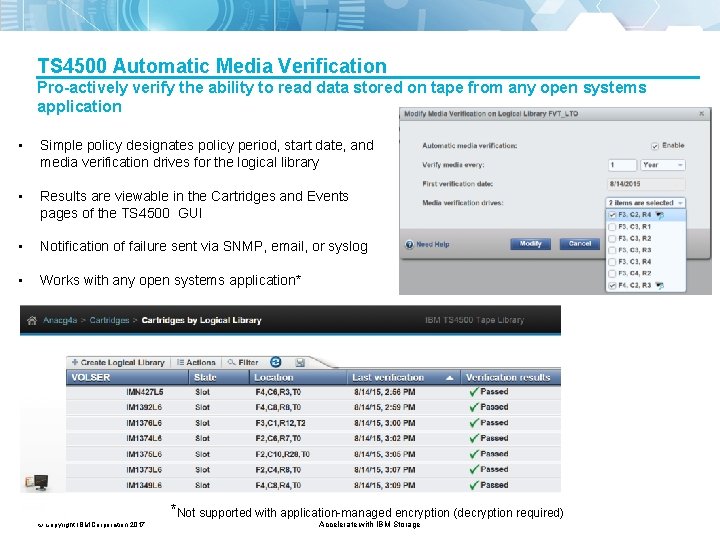Image resolution: width=720 pixels, height=540 pixels.
Task: Check drive F3, C3, R2
Action: pyautogui.click(x=612, y=239)
